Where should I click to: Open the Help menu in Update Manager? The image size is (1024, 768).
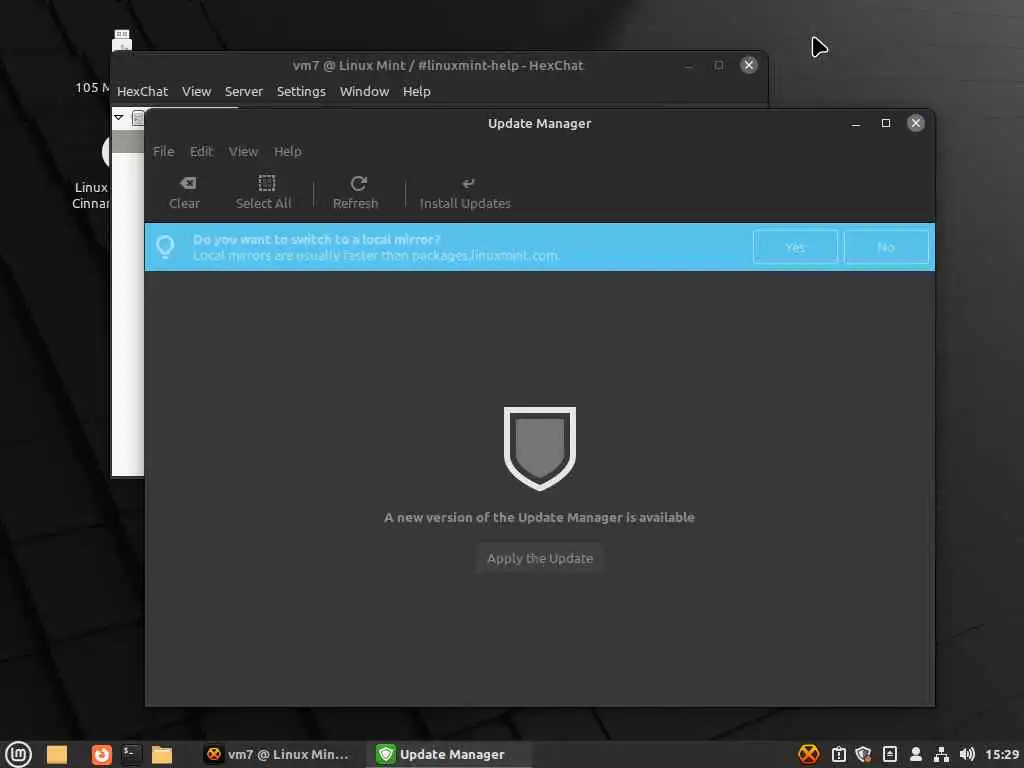(287, 152)
